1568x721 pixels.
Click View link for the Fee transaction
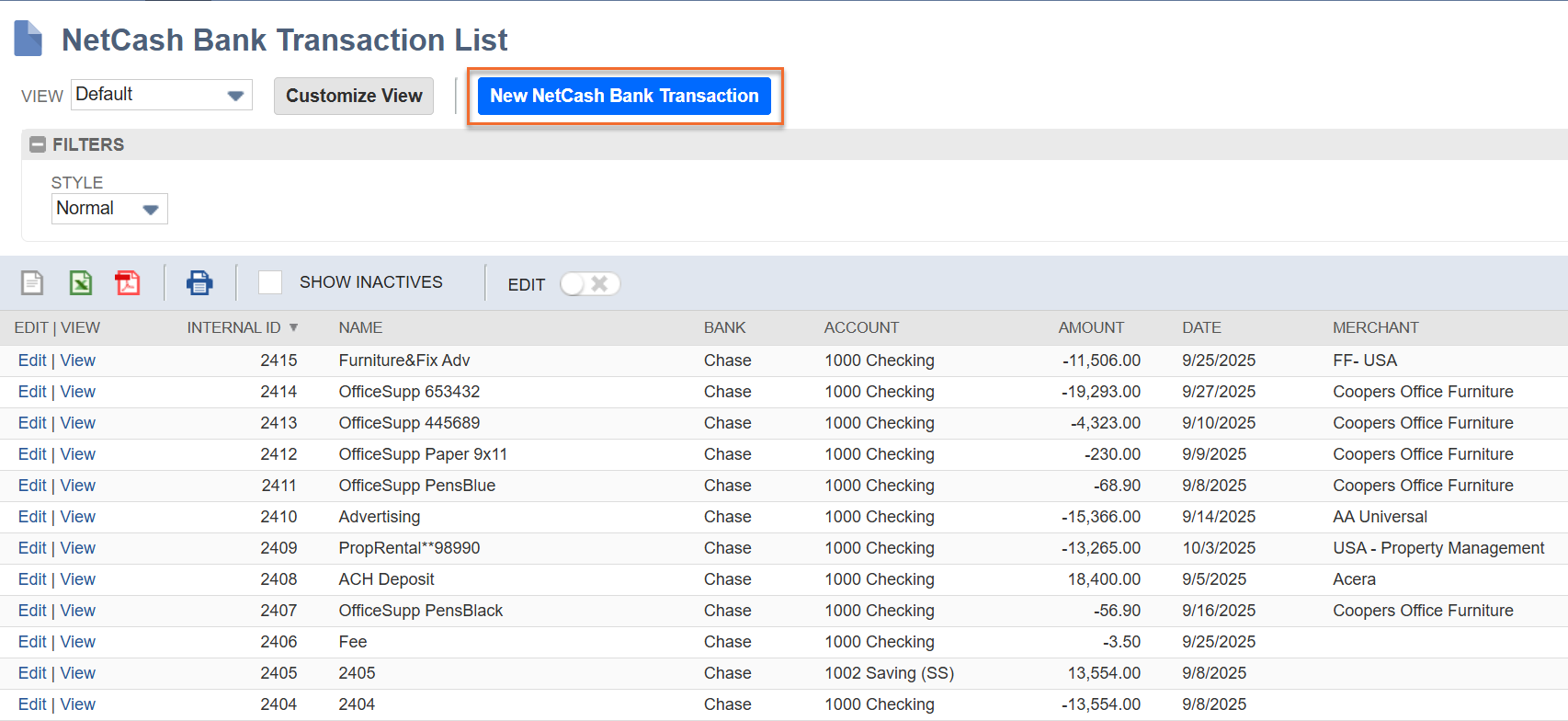pos(78,642)
